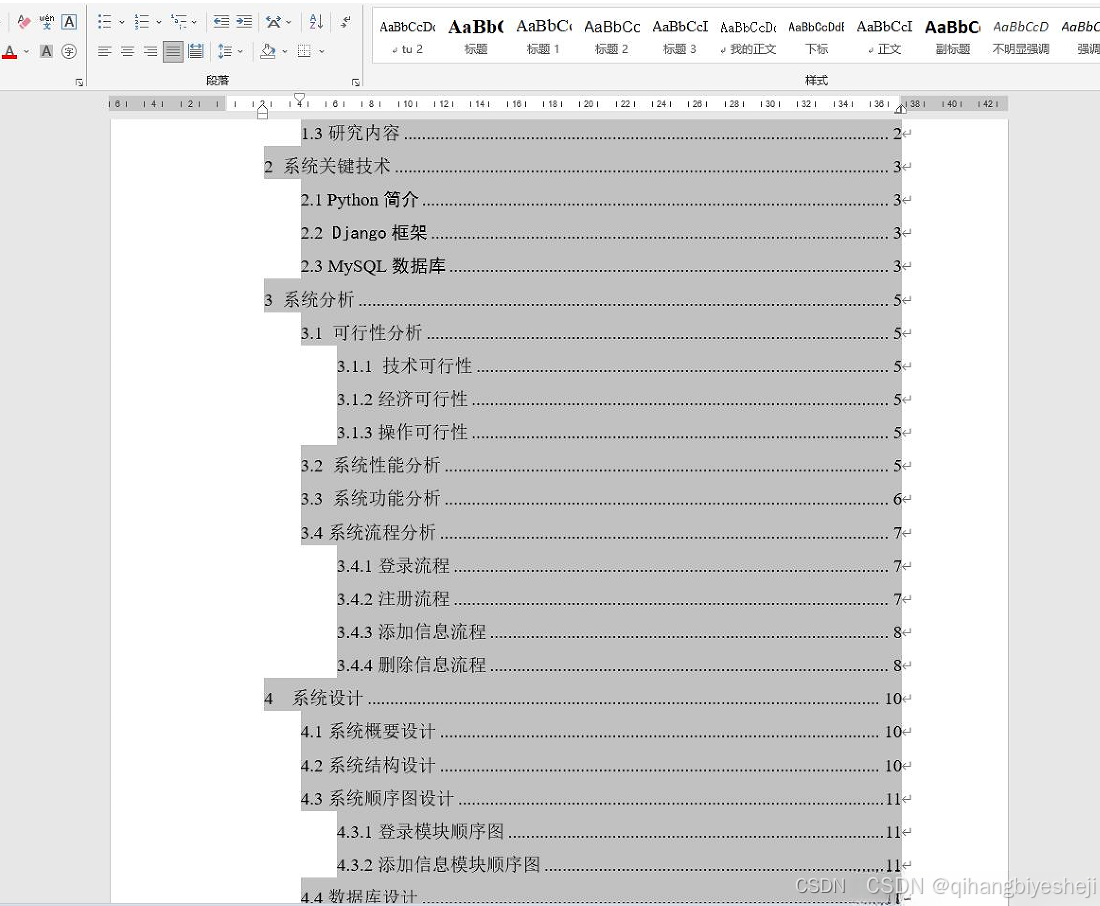The image size is (1100, 906).
Task: Open the phonetic guide icon
Action: [x=46, y=21]
